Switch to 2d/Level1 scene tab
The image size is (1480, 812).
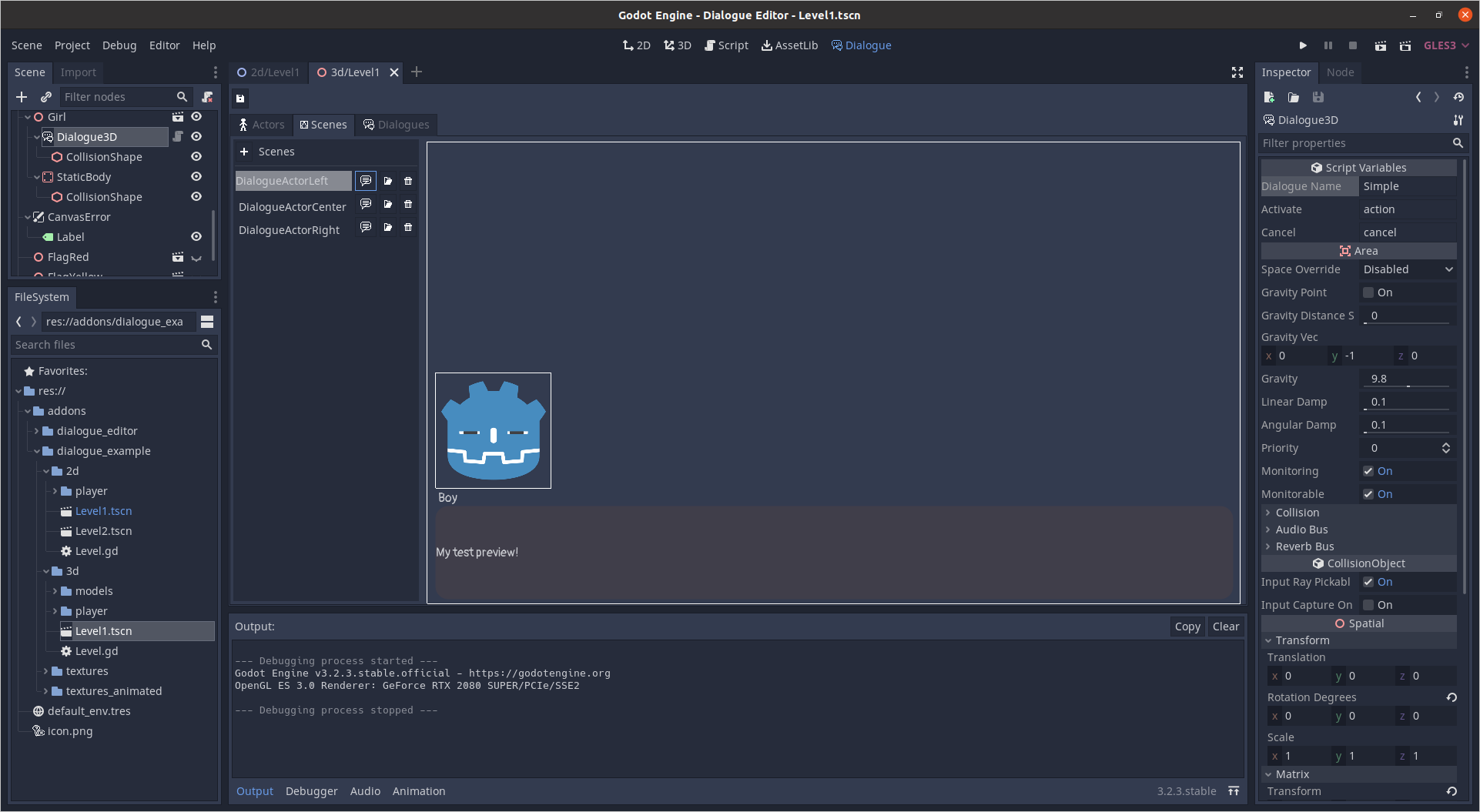(x=268, y=72)
